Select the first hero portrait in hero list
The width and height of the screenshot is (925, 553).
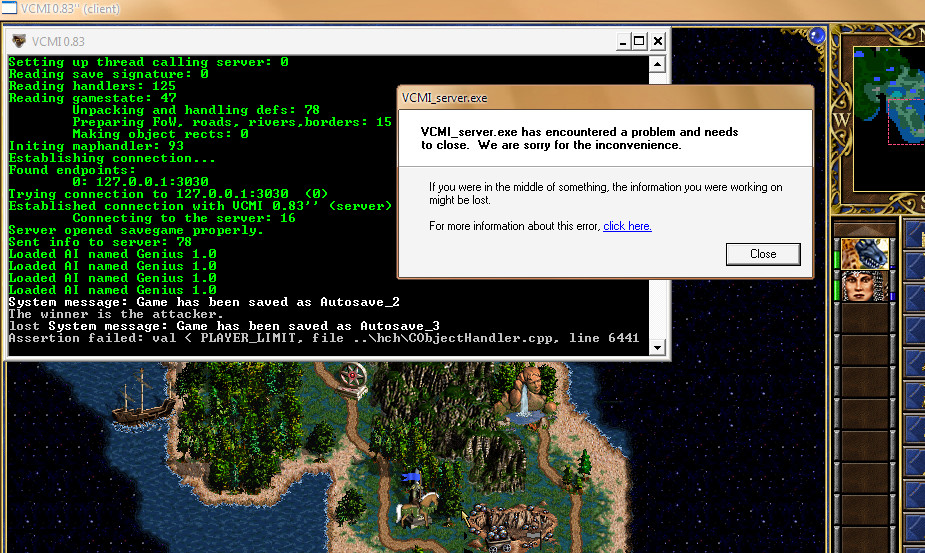pyautogui.click(x=865, y=254)
